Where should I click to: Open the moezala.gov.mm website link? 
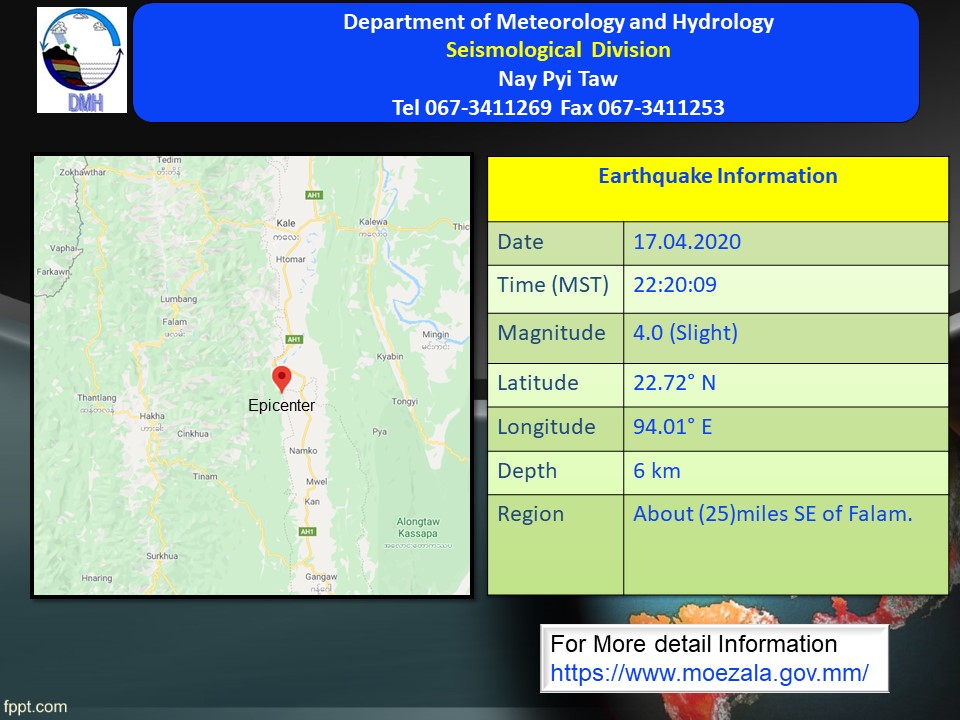709,673
